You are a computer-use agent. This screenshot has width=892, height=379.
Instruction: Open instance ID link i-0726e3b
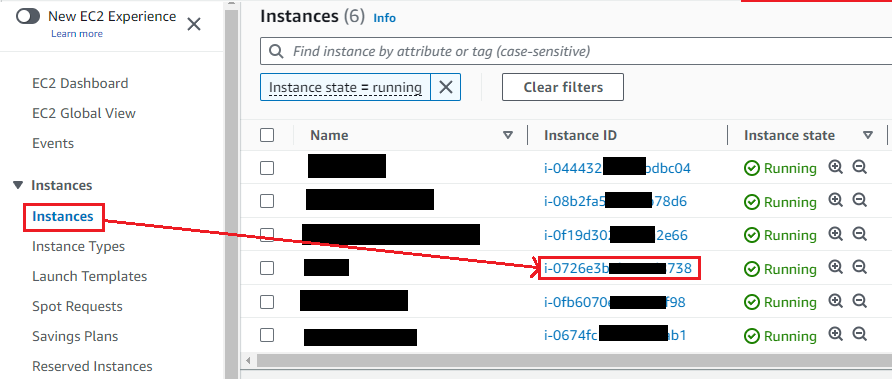(x=618, y=269)
